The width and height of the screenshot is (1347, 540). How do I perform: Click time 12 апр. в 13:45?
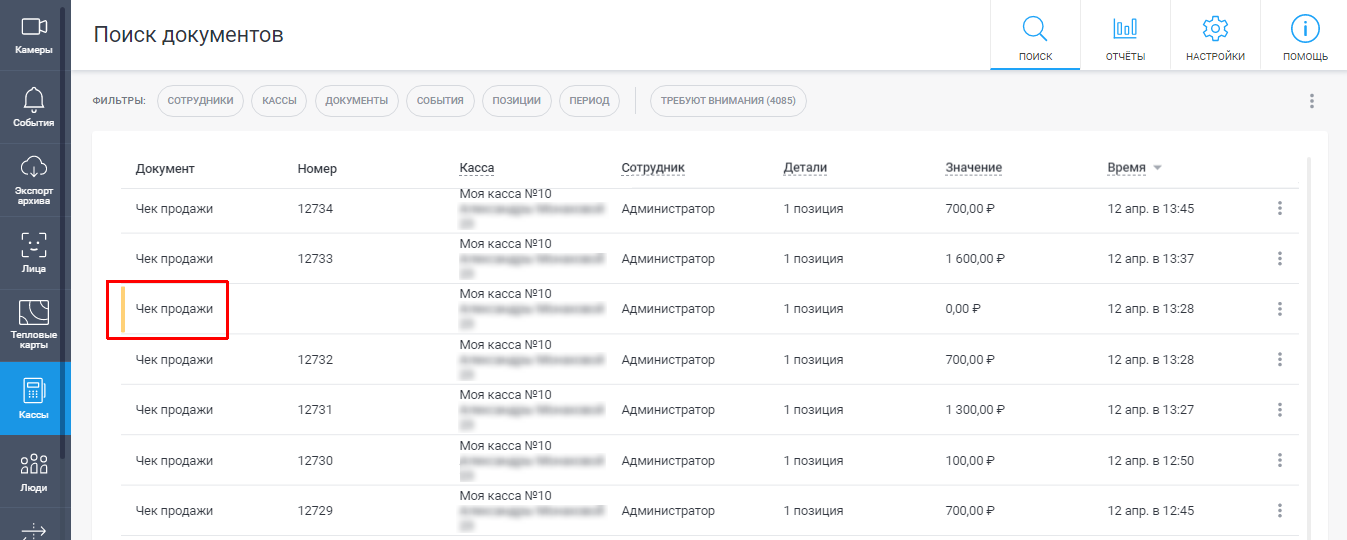[x=1151, y=209]
